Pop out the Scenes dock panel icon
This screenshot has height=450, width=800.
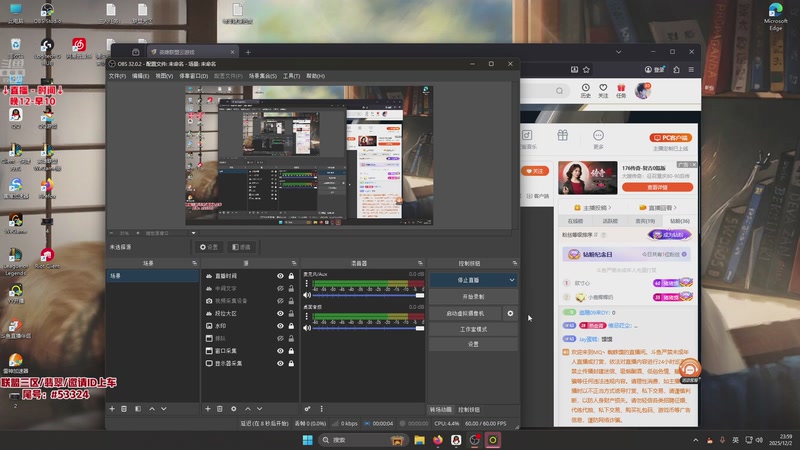[194, 263]
